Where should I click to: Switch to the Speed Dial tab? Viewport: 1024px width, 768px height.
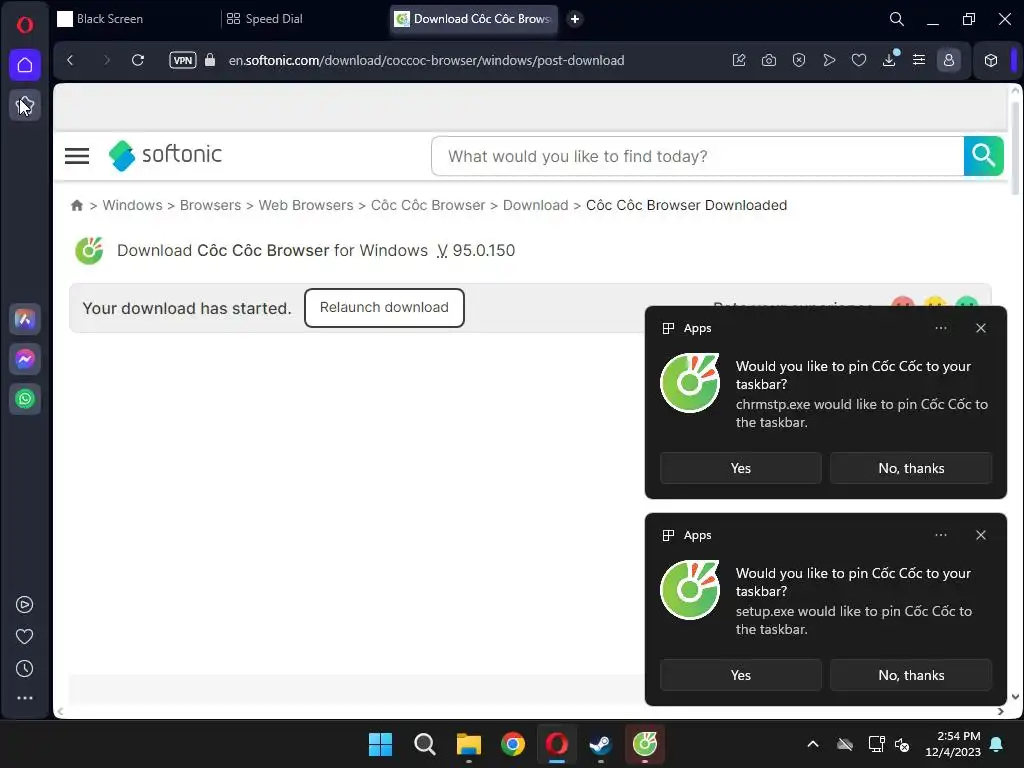click(302, 19)
